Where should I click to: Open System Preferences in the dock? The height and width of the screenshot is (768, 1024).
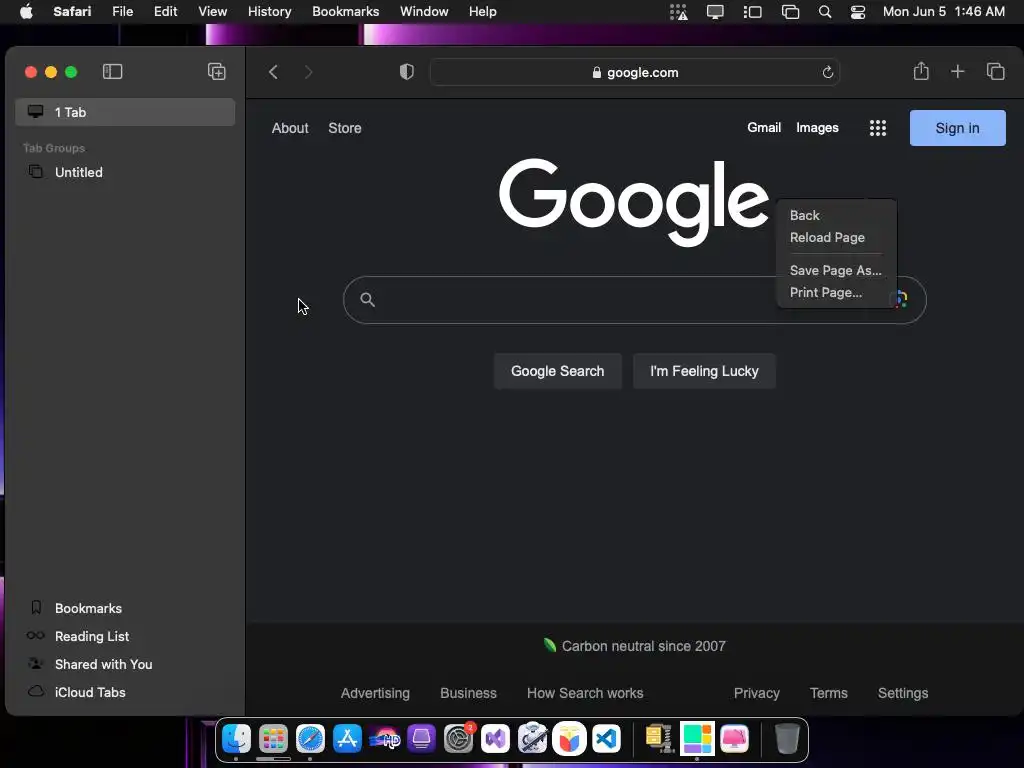[458, 739]
